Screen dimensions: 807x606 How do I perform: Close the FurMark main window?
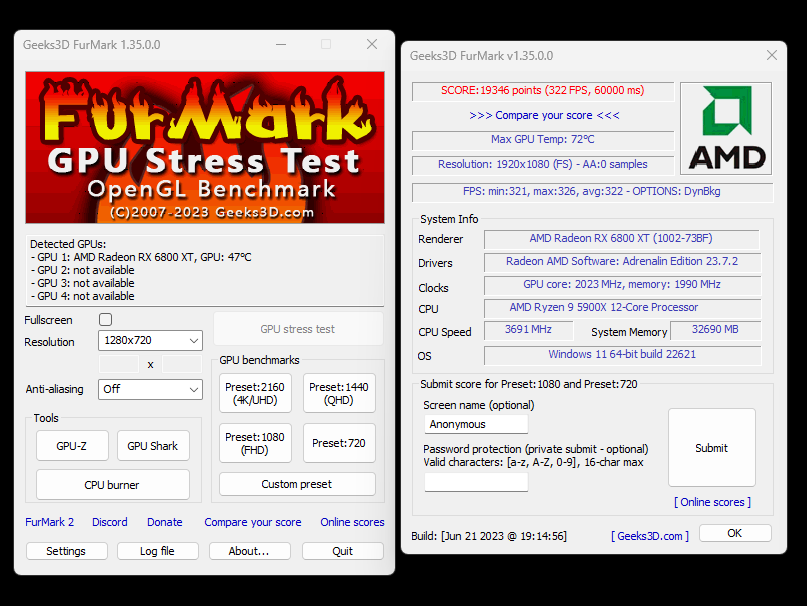pos(372,45)
